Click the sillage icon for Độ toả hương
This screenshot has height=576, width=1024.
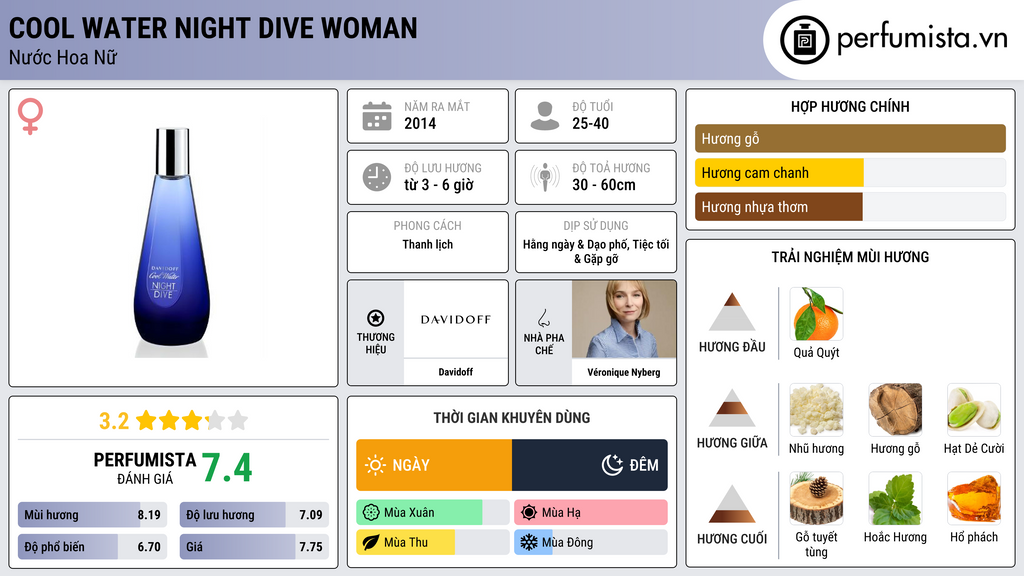[545, 177]
